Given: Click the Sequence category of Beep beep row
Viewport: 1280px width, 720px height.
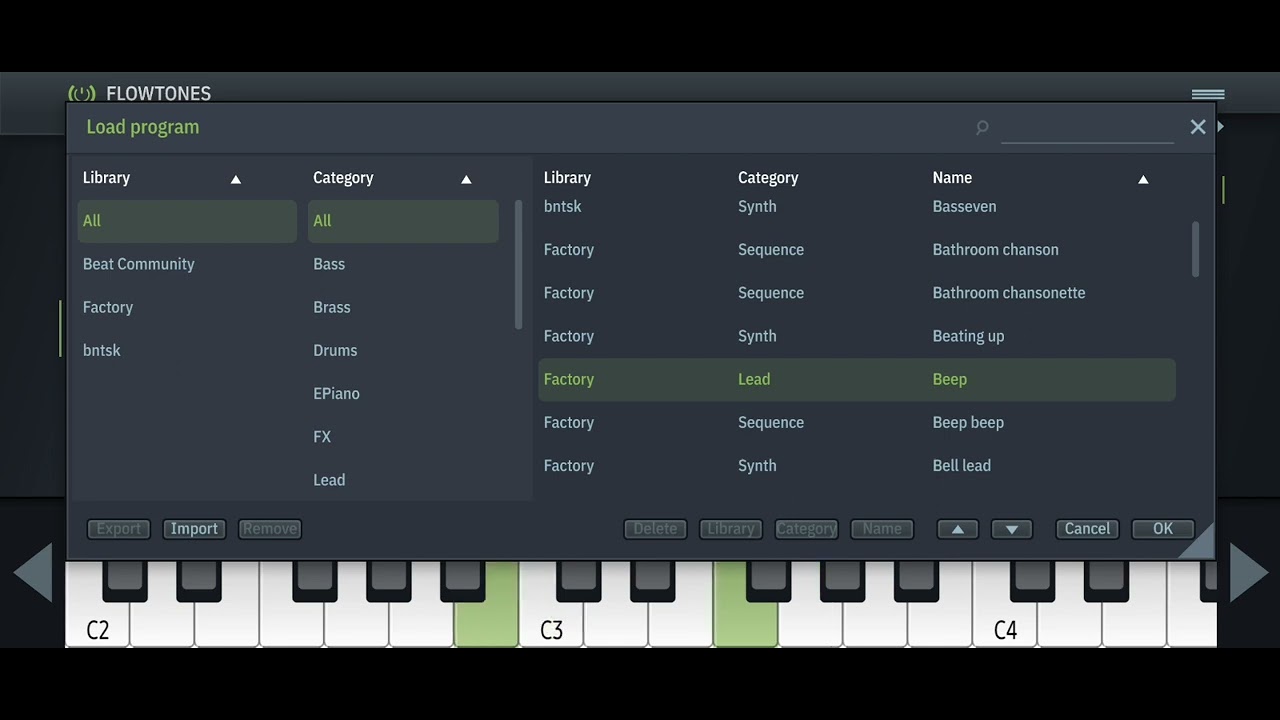Looking at the screenshot, I should (771, 423).
